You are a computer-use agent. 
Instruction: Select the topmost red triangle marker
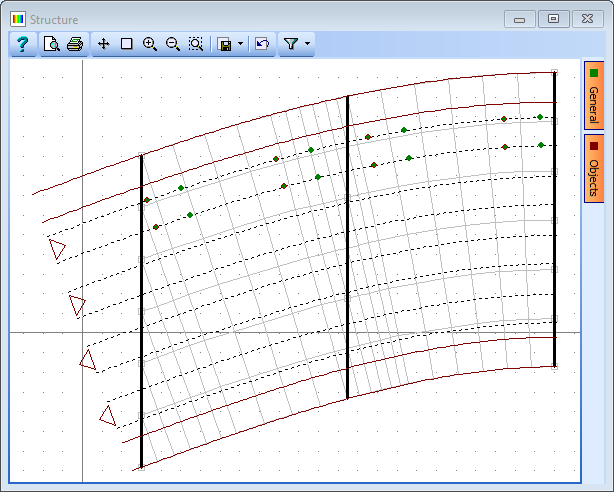(x=57, y=249)
